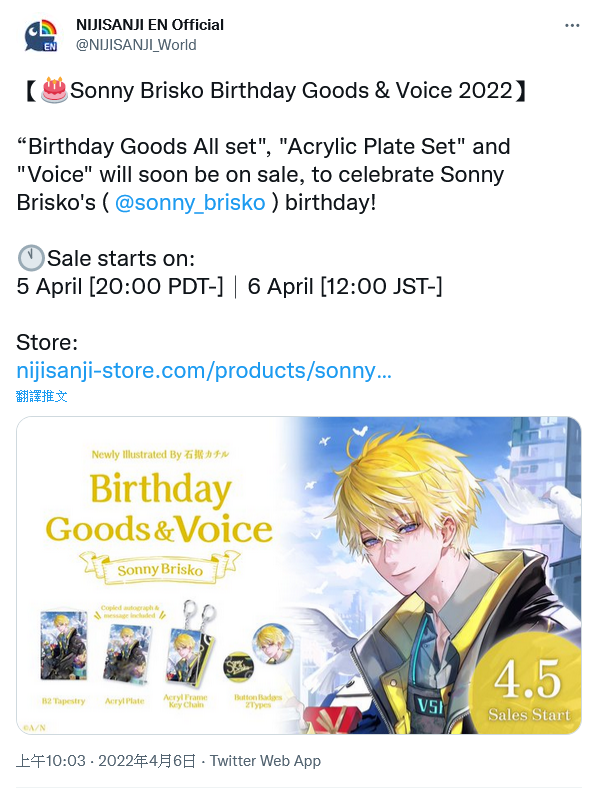This screenshot has height=788, width=598.
Task: Click the Sonny Brisko ribbon banner
Action: coord(160,569)
